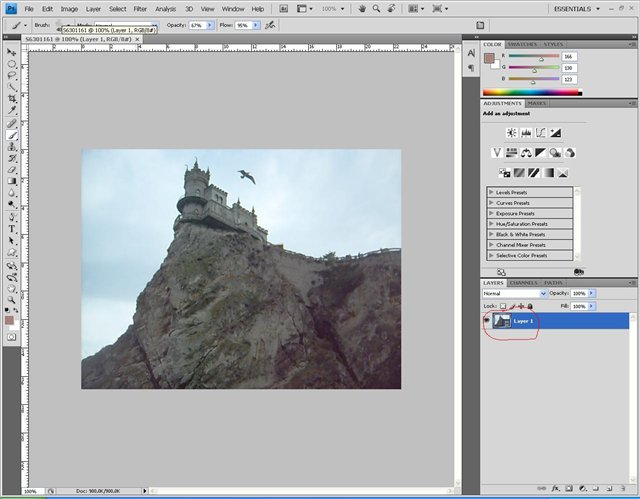Open ESSENTIALS workspace dropdown
The height and width of the screenshot is (499, 640).
point(577,9)
